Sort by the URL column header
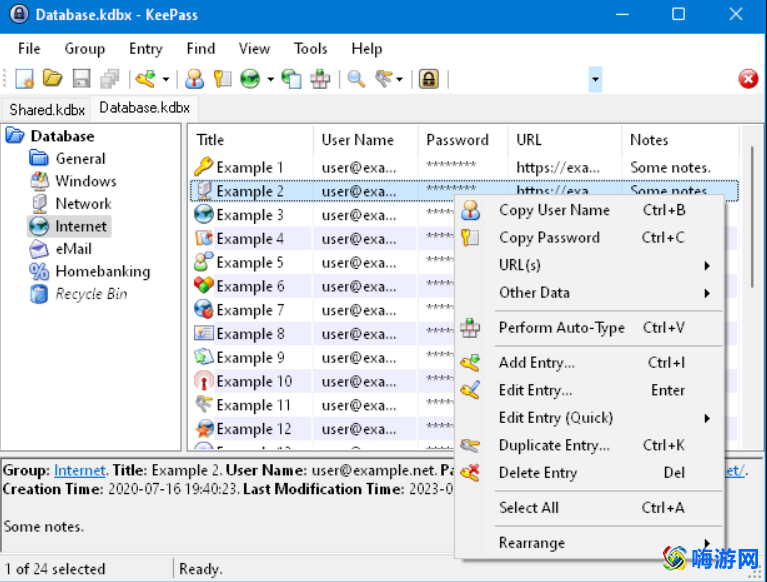 point(565,140)
